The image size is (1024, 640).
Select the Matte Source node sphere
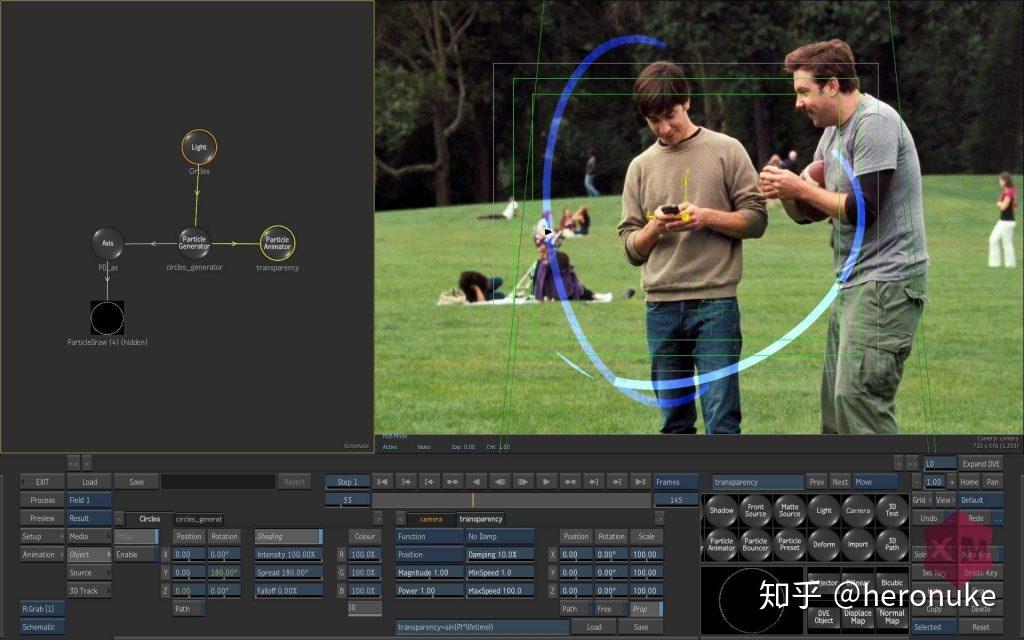790,511
